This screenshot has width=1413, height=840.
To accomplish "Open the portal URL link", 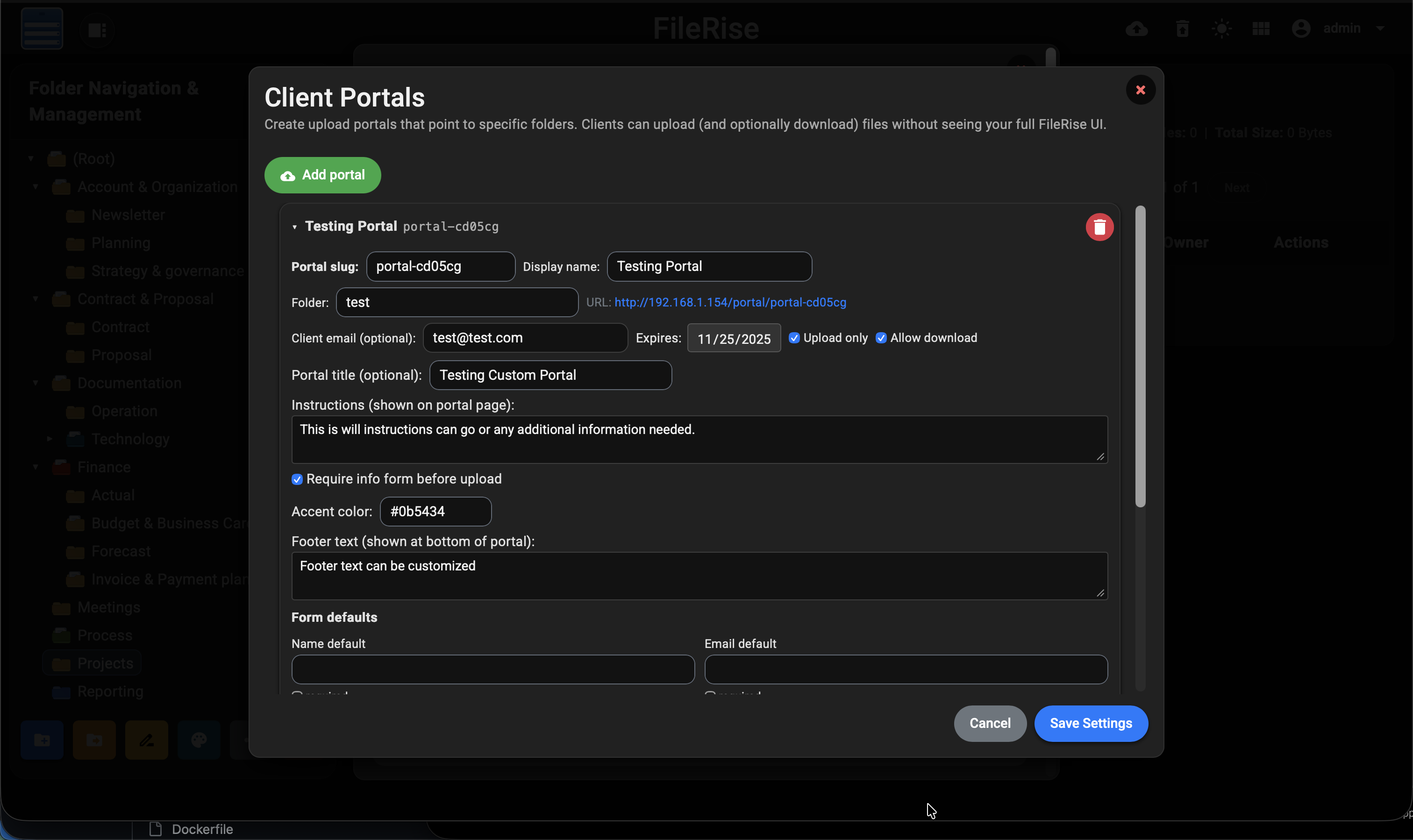I will 730,302.
